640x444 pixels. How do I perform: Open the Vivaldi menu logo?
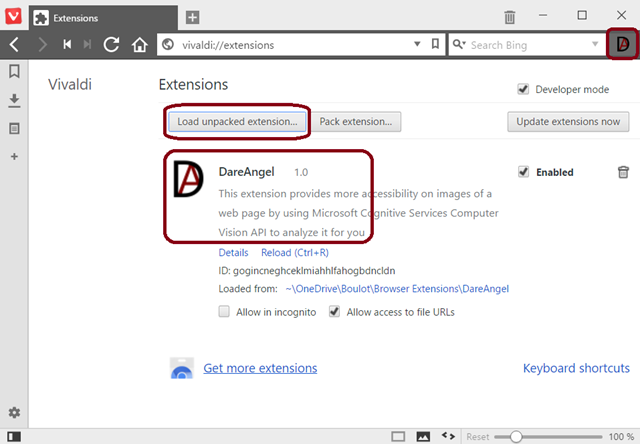(13, 17)
